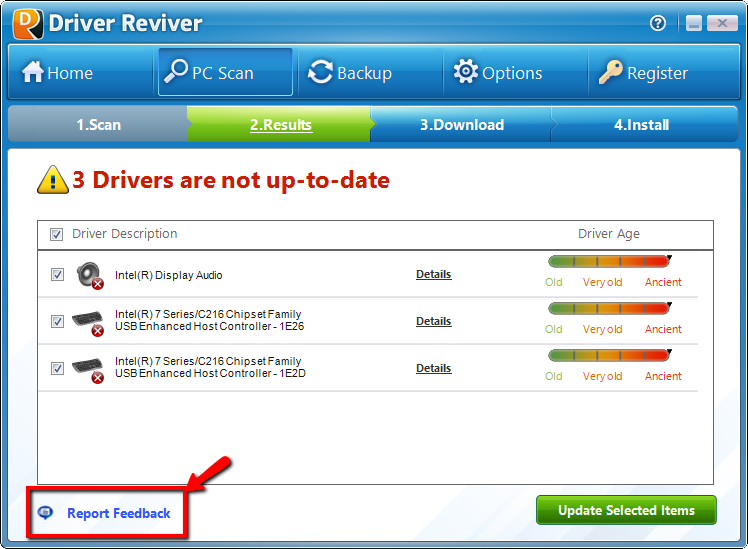Switch to the 3.Download step tab

(x=461, y=125)
